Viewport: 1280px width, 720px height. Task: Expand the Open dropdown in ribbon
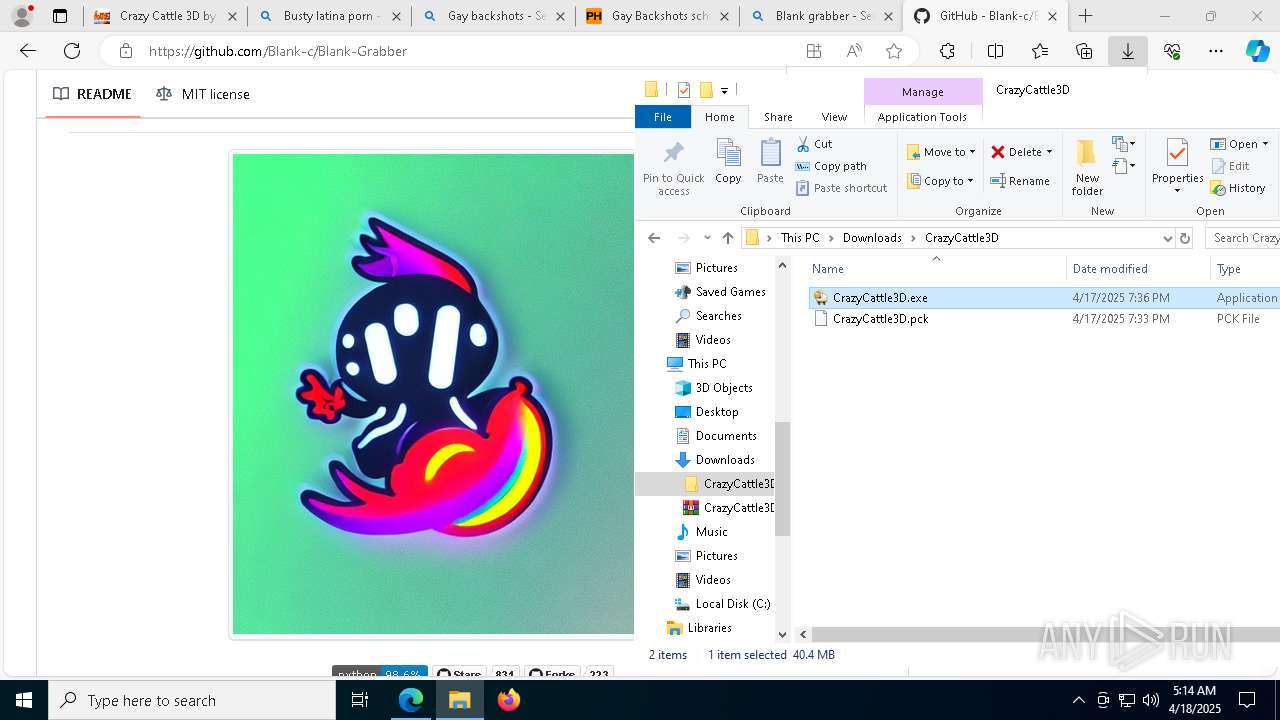tap(1265, 144)
